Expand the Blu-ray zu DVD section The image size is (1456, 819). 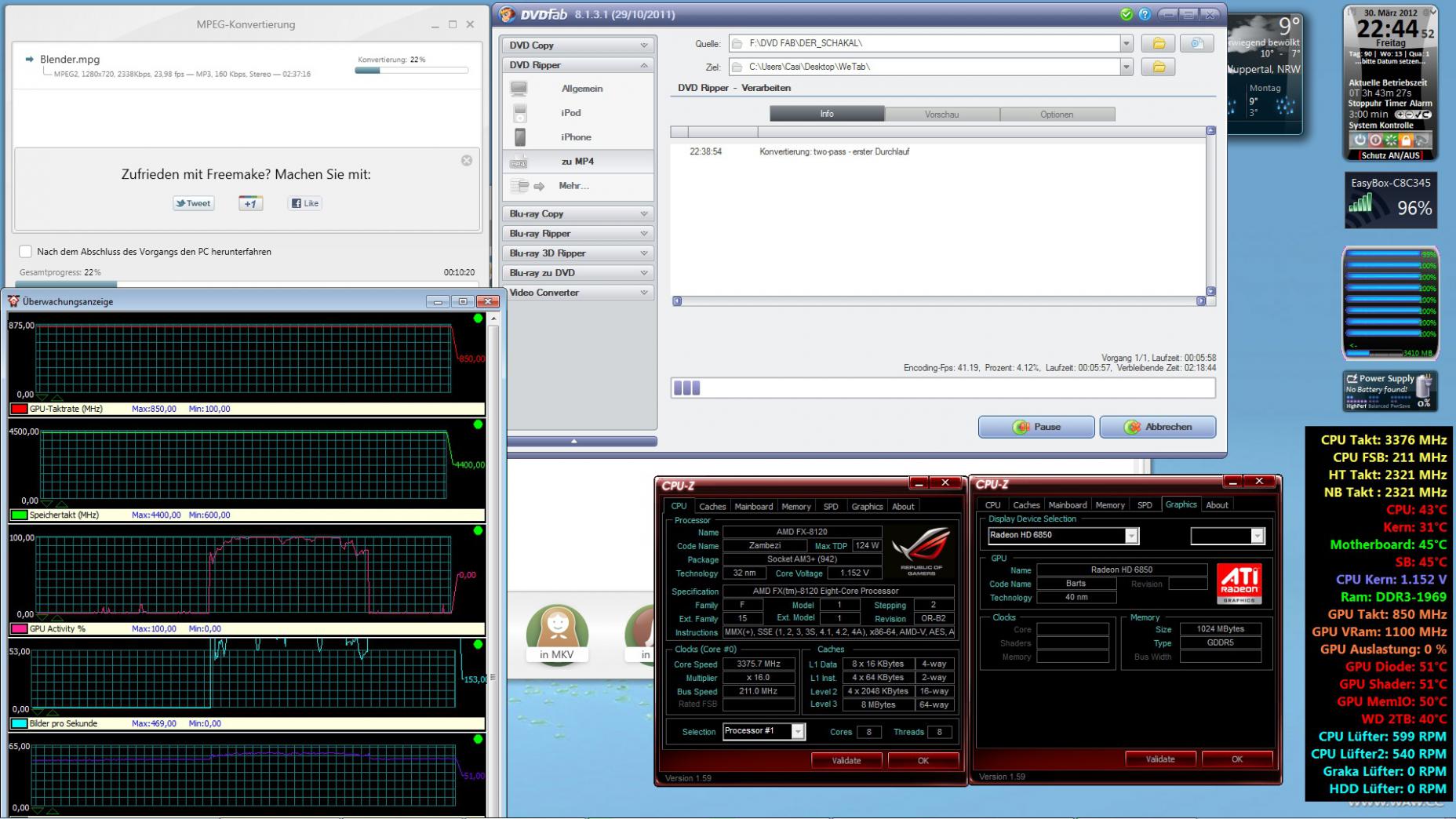(x=577, y=273)
